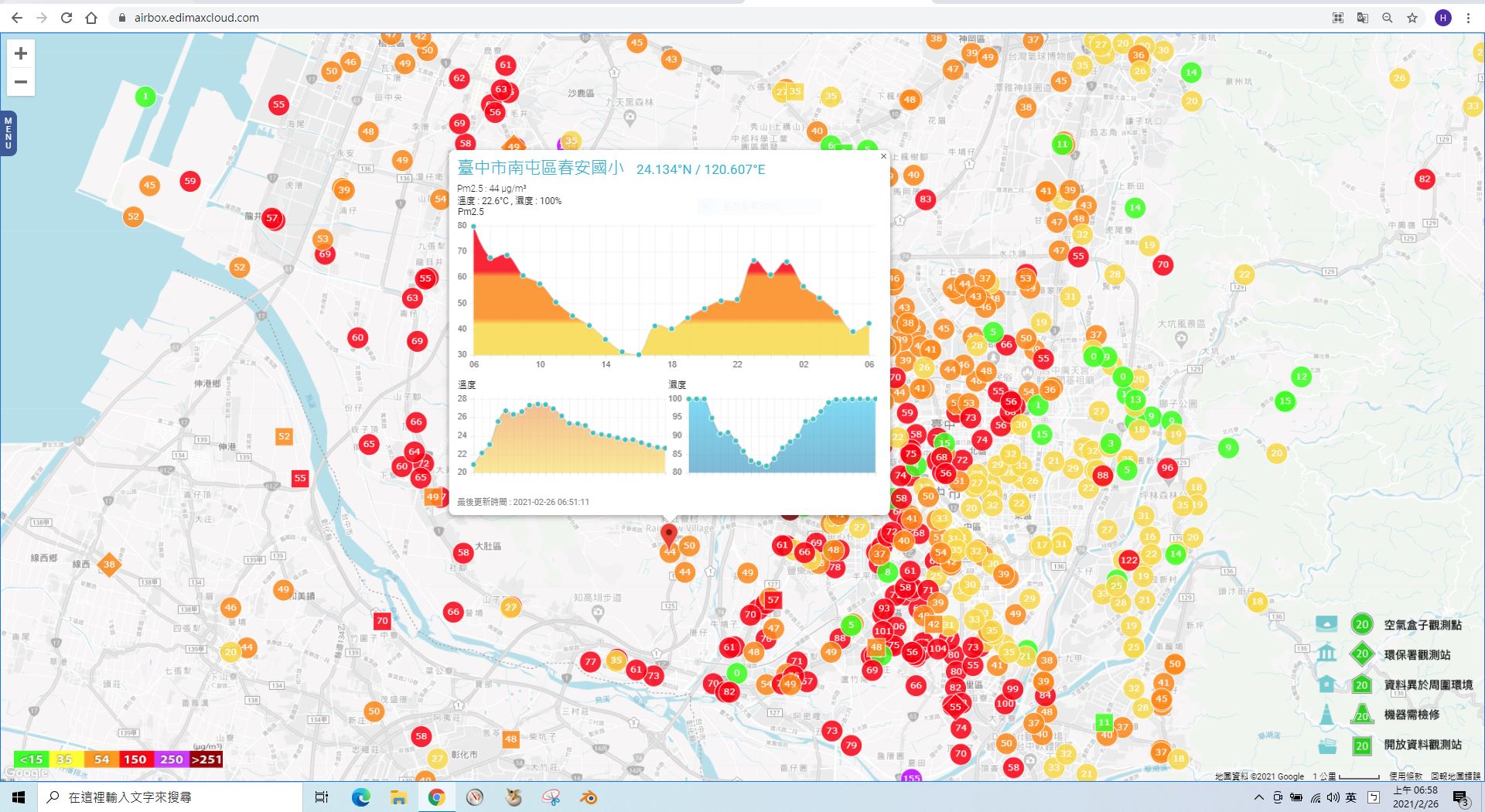Click the Google logo on map
This screenshot has height=812, width=1485.
pyautogui.click(x=26, y=773)
